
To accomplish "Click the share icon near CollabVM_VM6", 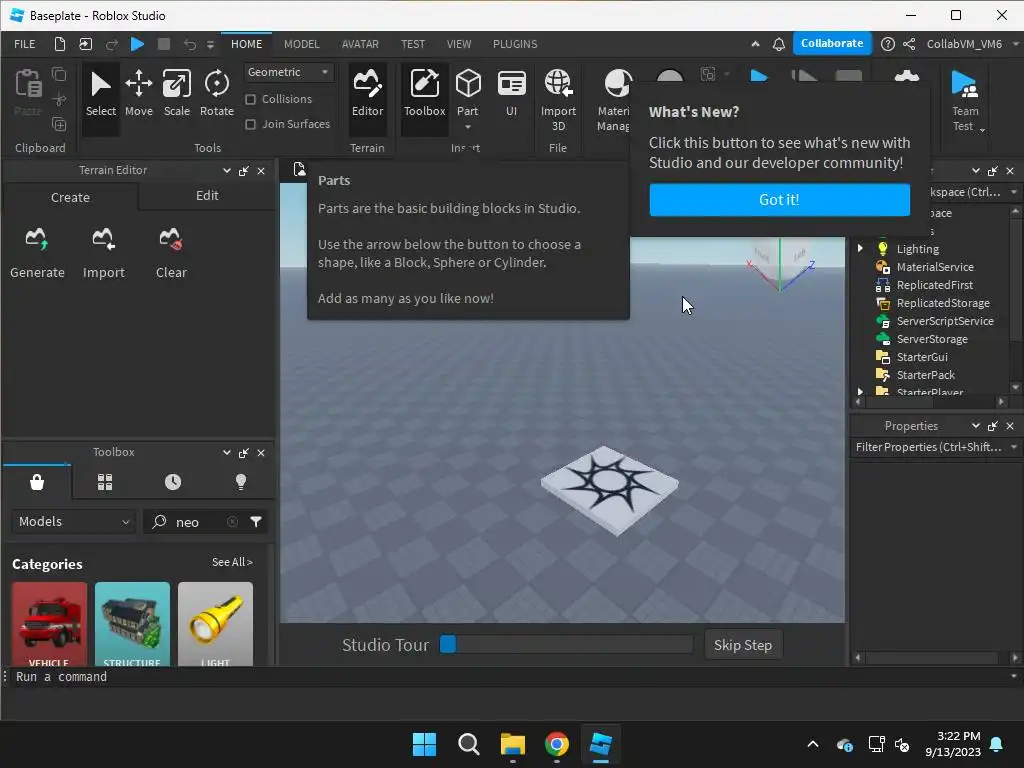I will pos(909,44).
